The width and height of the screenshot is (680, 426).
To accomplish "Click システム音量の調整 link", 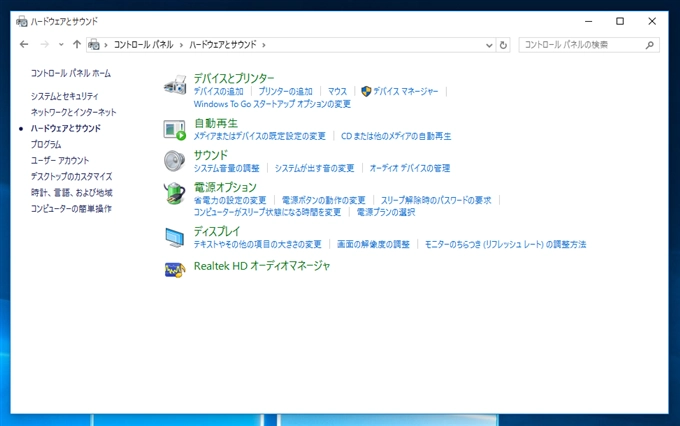I will point(226,168).
